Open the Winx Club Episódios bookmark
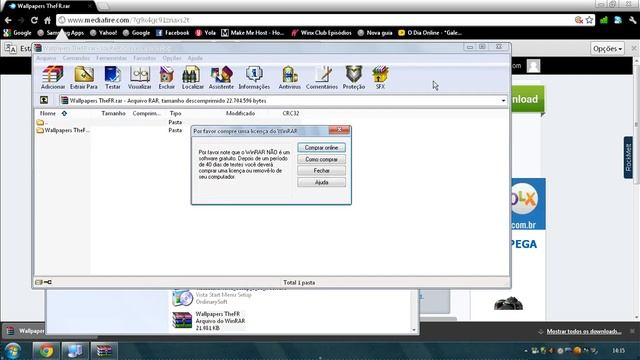The width and height of the screenshot is (640, 360). pos(322,33)
